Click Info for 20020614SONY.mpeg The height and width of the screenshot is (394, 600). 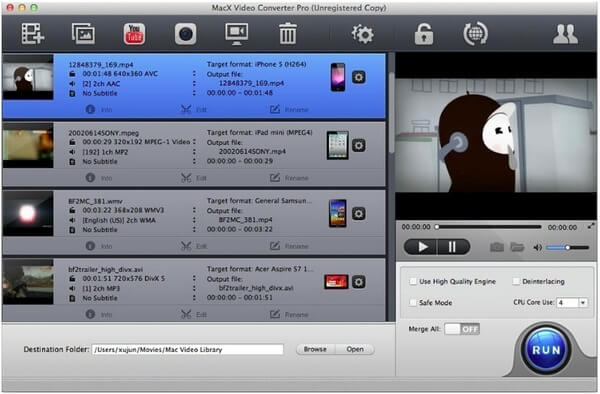[99, 178]
